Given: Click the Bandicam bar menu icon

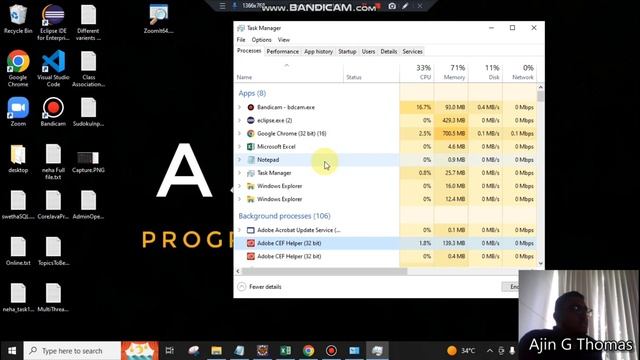Looking at the screenshot, I should pyautogui.click(x=222, y=6).
